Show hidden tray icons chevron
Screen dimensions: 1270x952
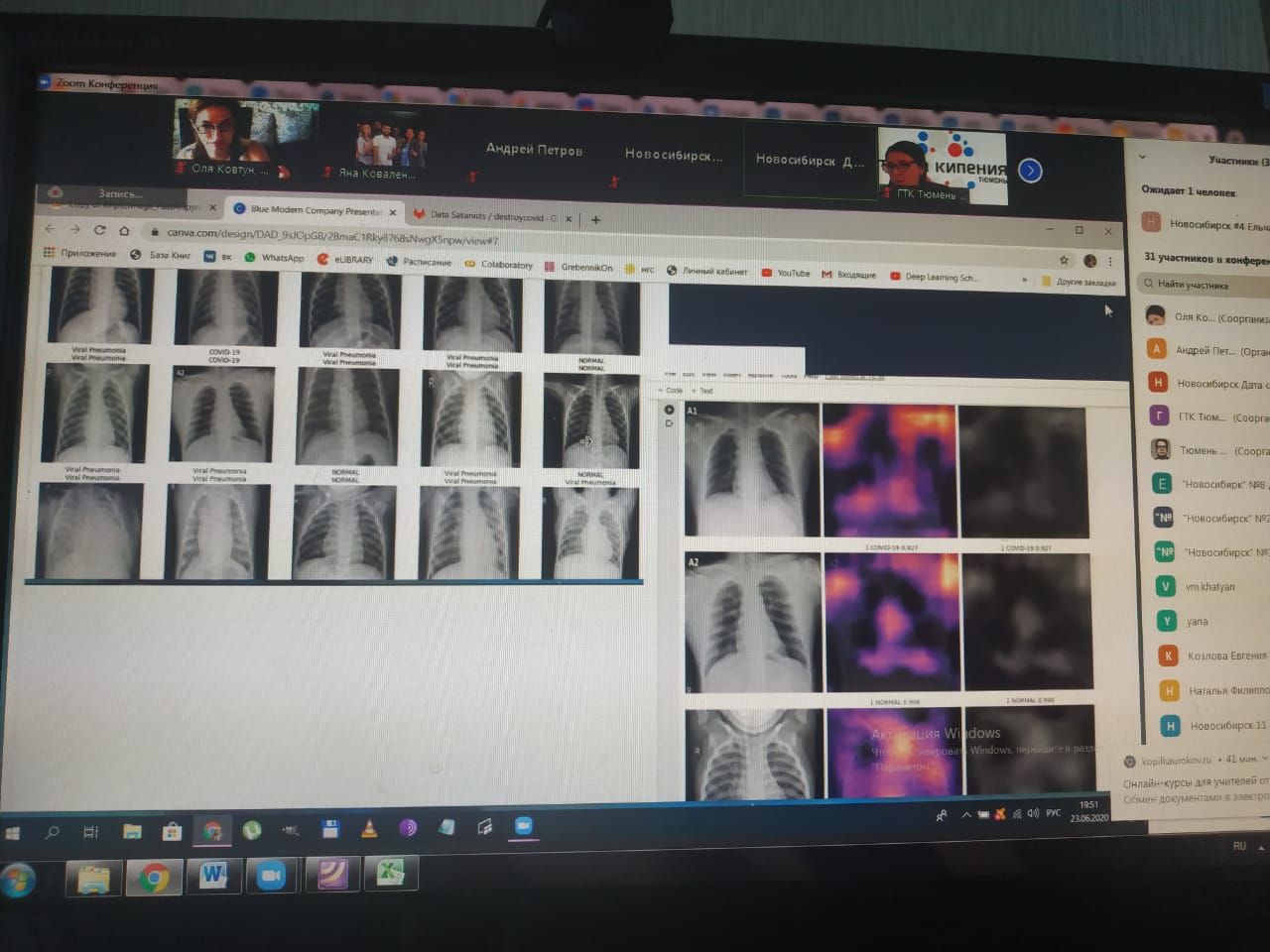click(966, 815)
